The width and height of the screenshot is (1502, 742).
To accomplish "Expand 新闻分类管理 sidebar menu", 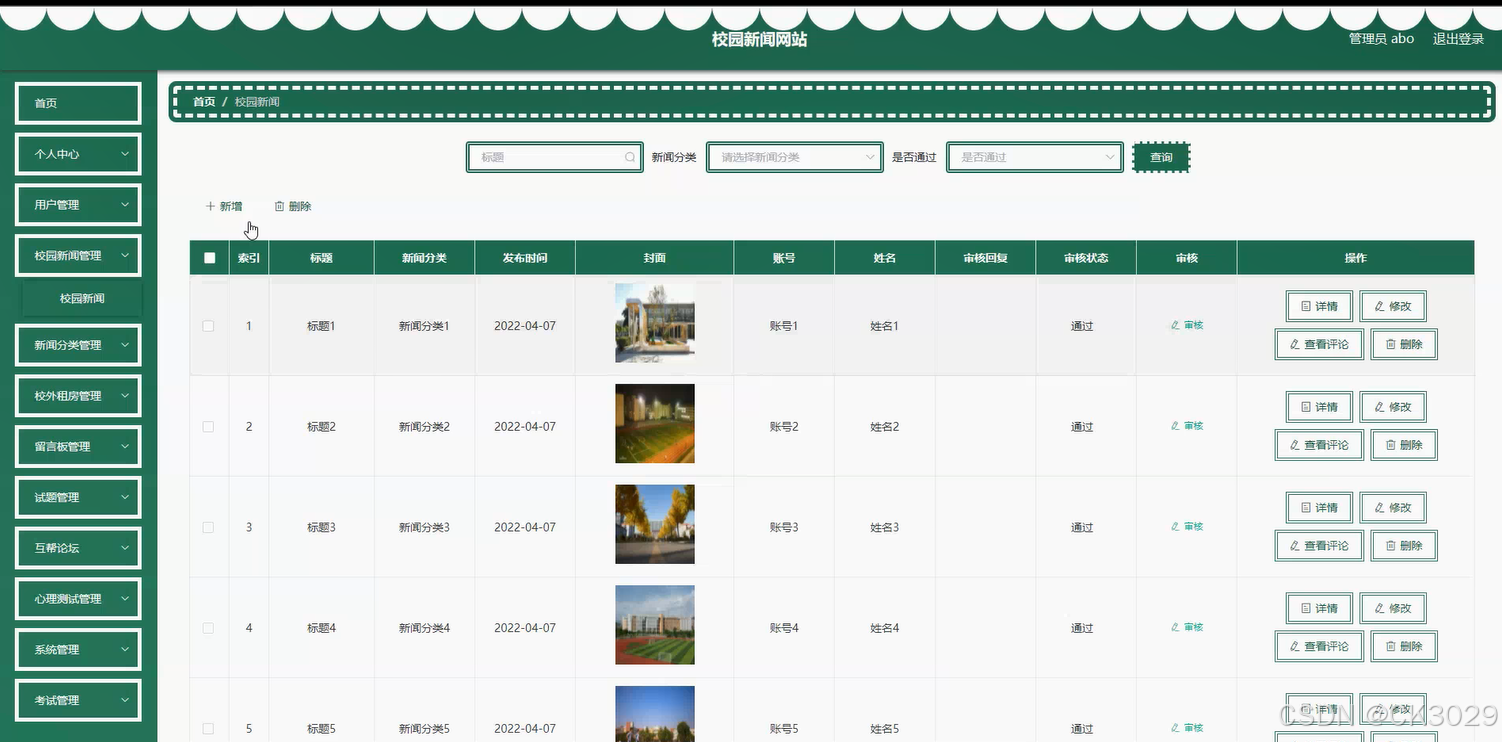I will coord(78,345).
